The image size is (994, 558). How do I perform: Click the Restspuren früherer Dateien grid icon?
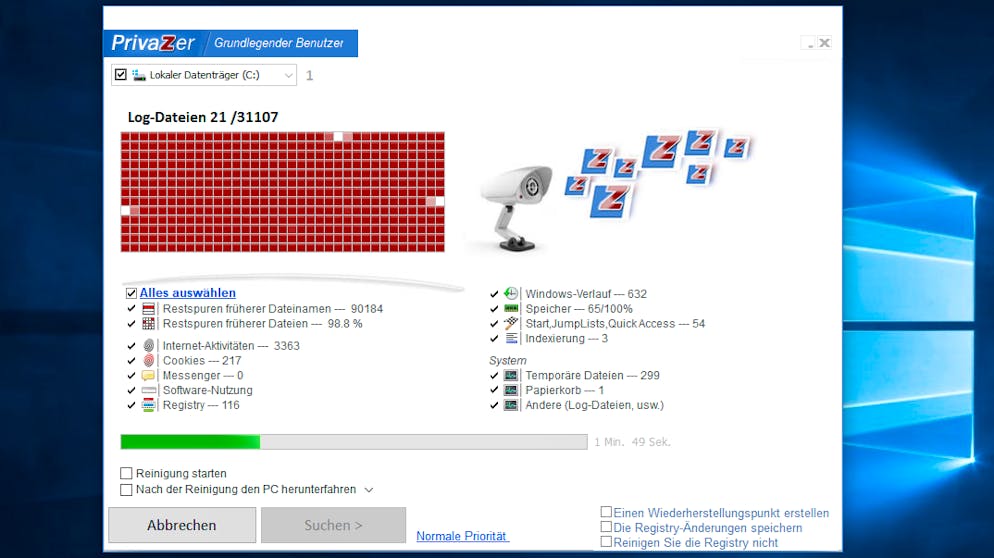click(148, 323)
